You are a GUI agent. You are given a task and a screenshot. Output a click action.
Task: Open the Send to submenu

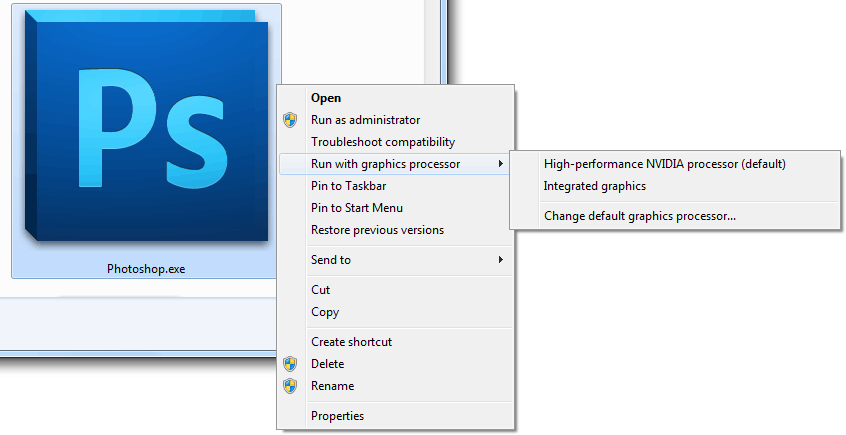tap(395, 260)
